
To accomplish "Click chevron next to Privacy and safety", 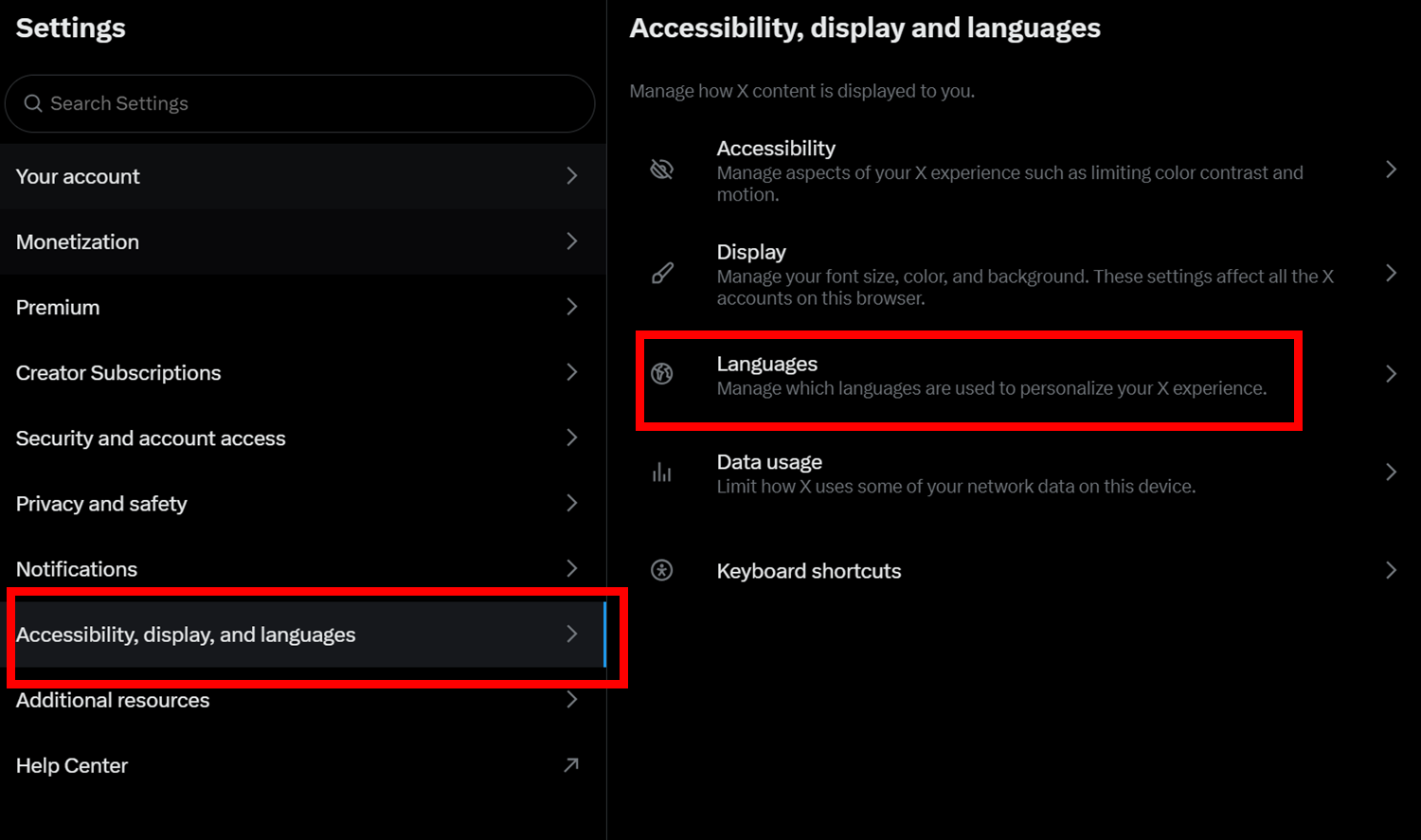I will [x=571, y=503].
